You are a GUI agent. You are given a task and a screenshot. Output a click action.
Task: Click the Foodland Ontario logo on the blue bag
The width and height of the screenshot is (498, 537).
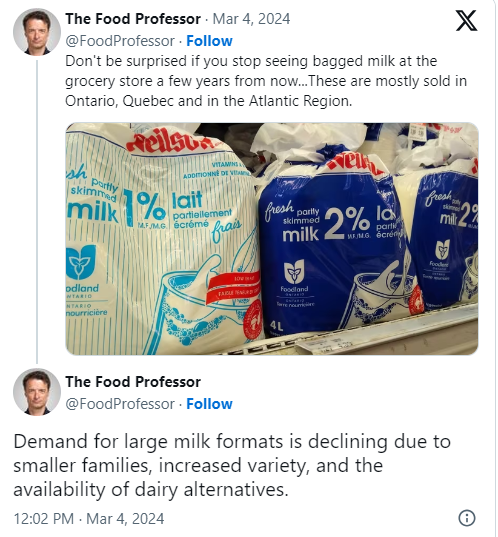click(x=294, y=277)
